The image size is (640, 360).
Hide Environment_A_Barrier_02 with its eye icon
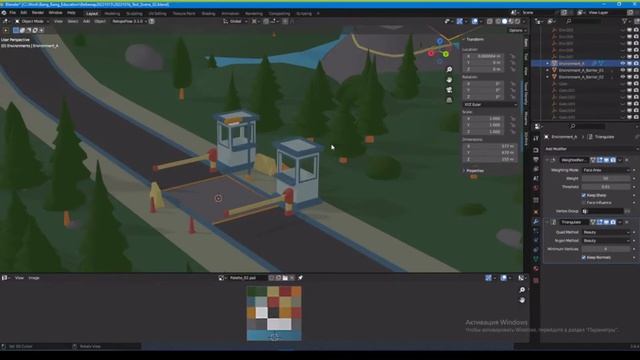[623, 77]
